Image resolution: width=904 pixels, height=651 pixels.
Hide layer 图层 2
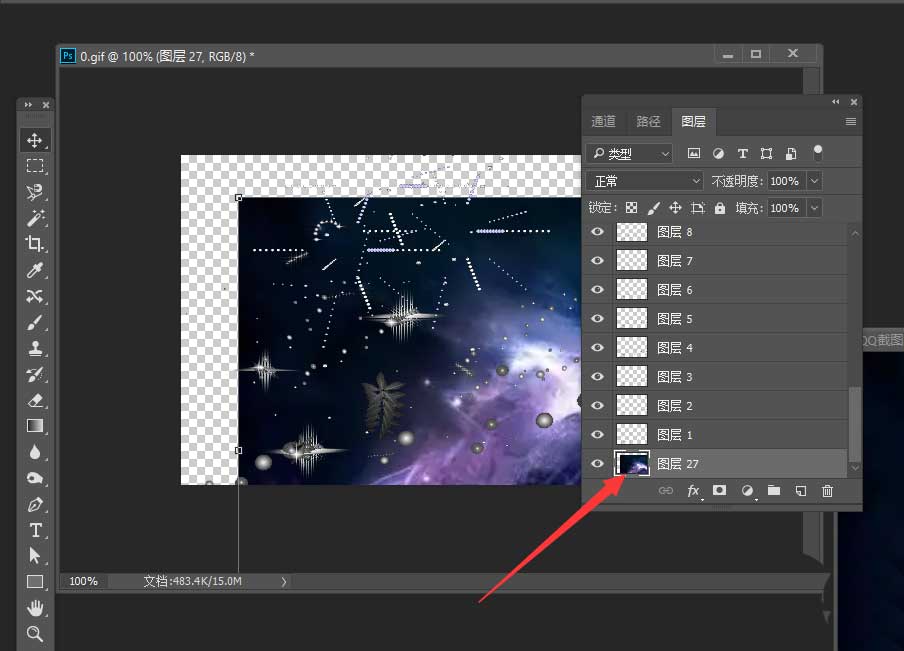(x=598, y=405)
